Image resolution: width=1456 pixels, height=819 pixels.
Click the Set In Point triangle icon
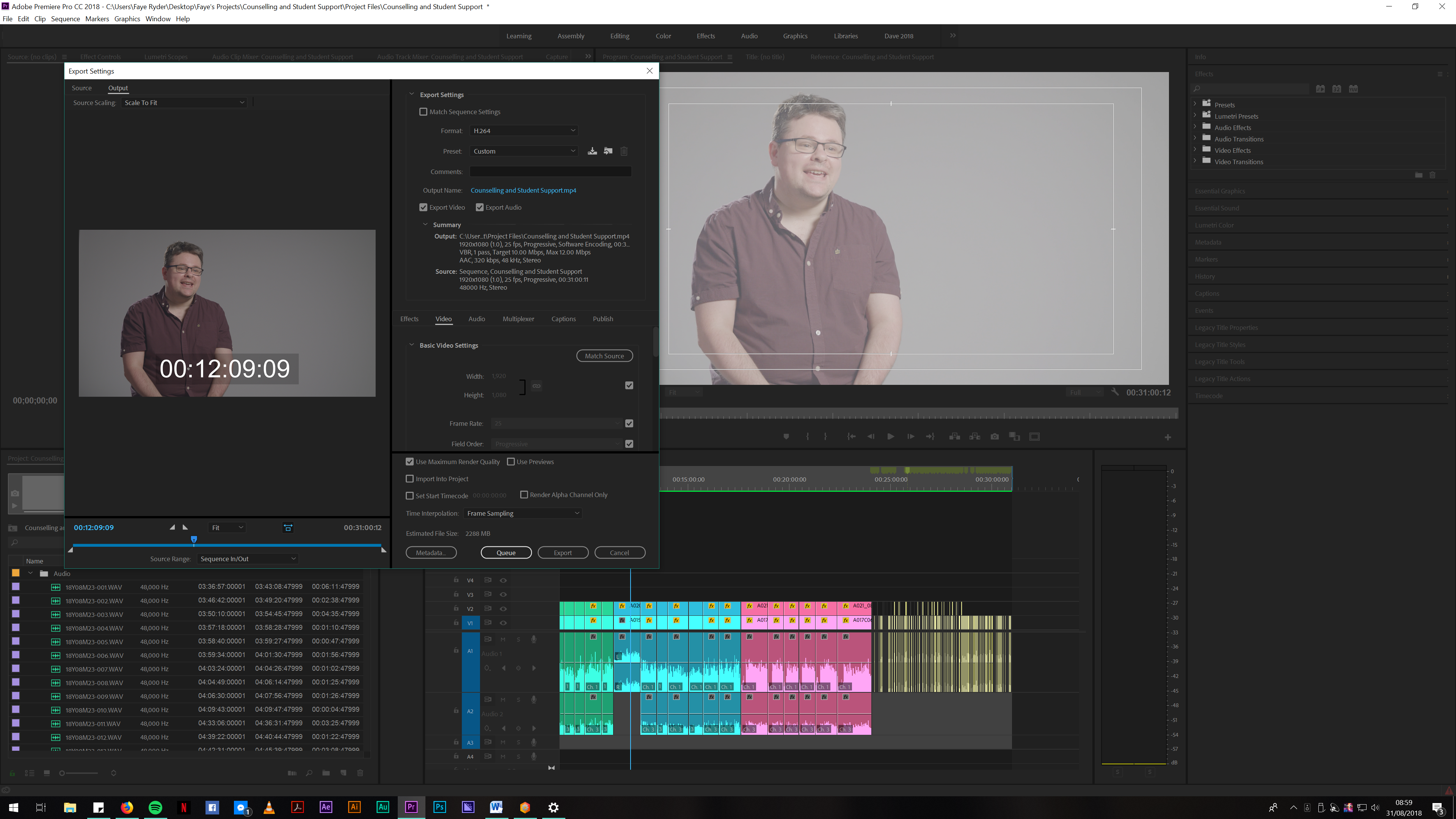(x=172, y=527)
